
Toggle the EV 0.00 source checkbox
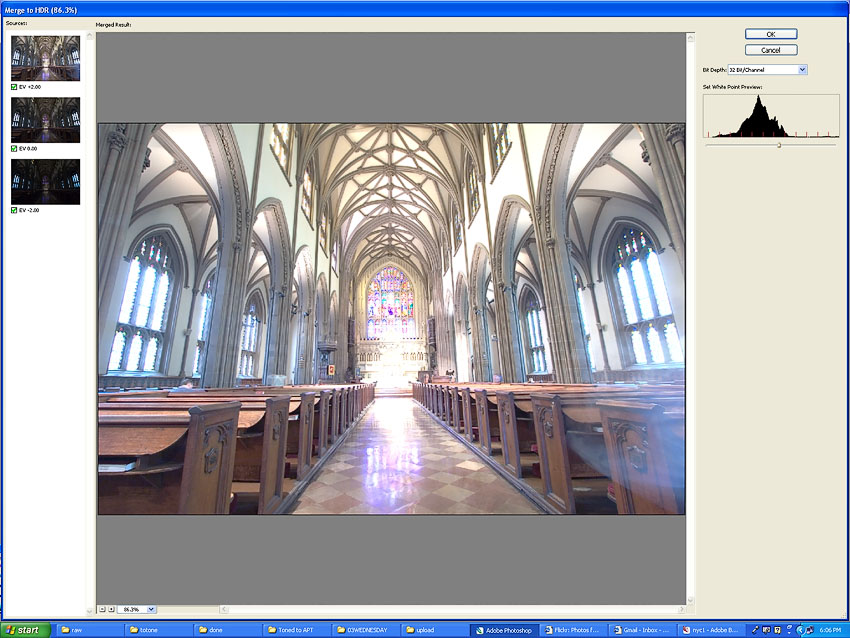pos(14,148)
